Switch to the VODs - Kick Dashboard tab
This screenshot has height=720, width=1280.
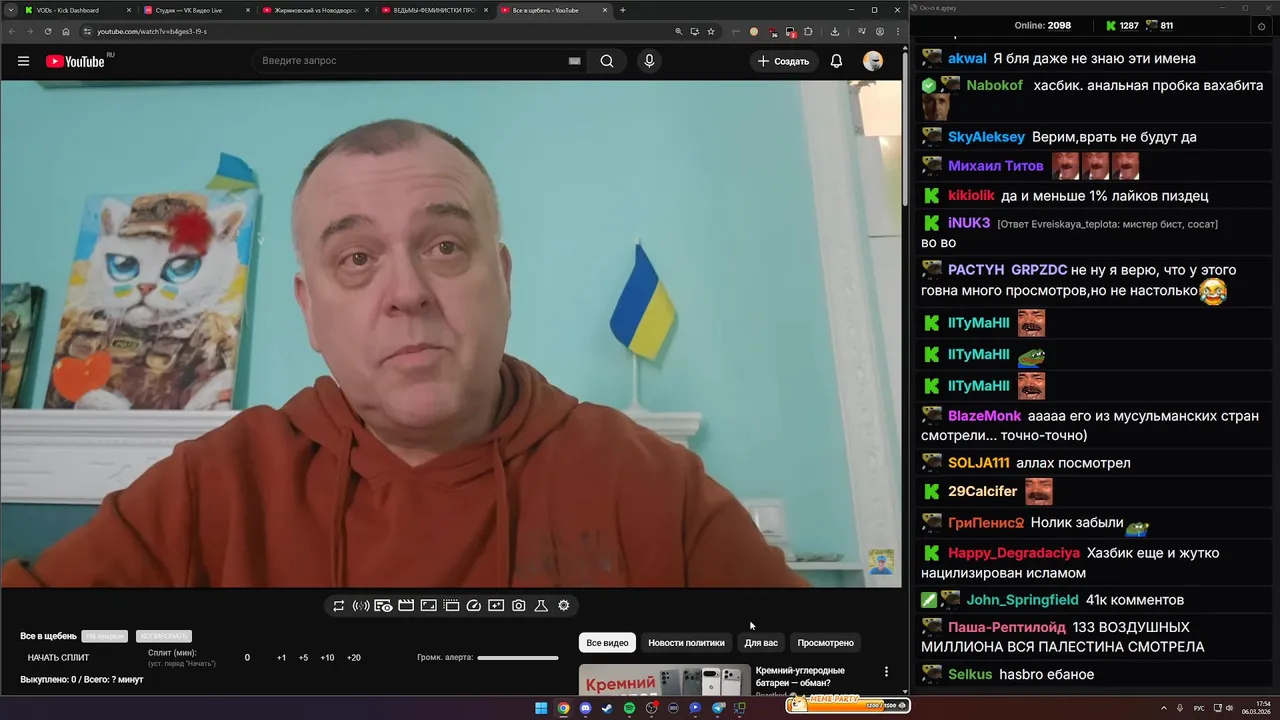tap(76, 10)
